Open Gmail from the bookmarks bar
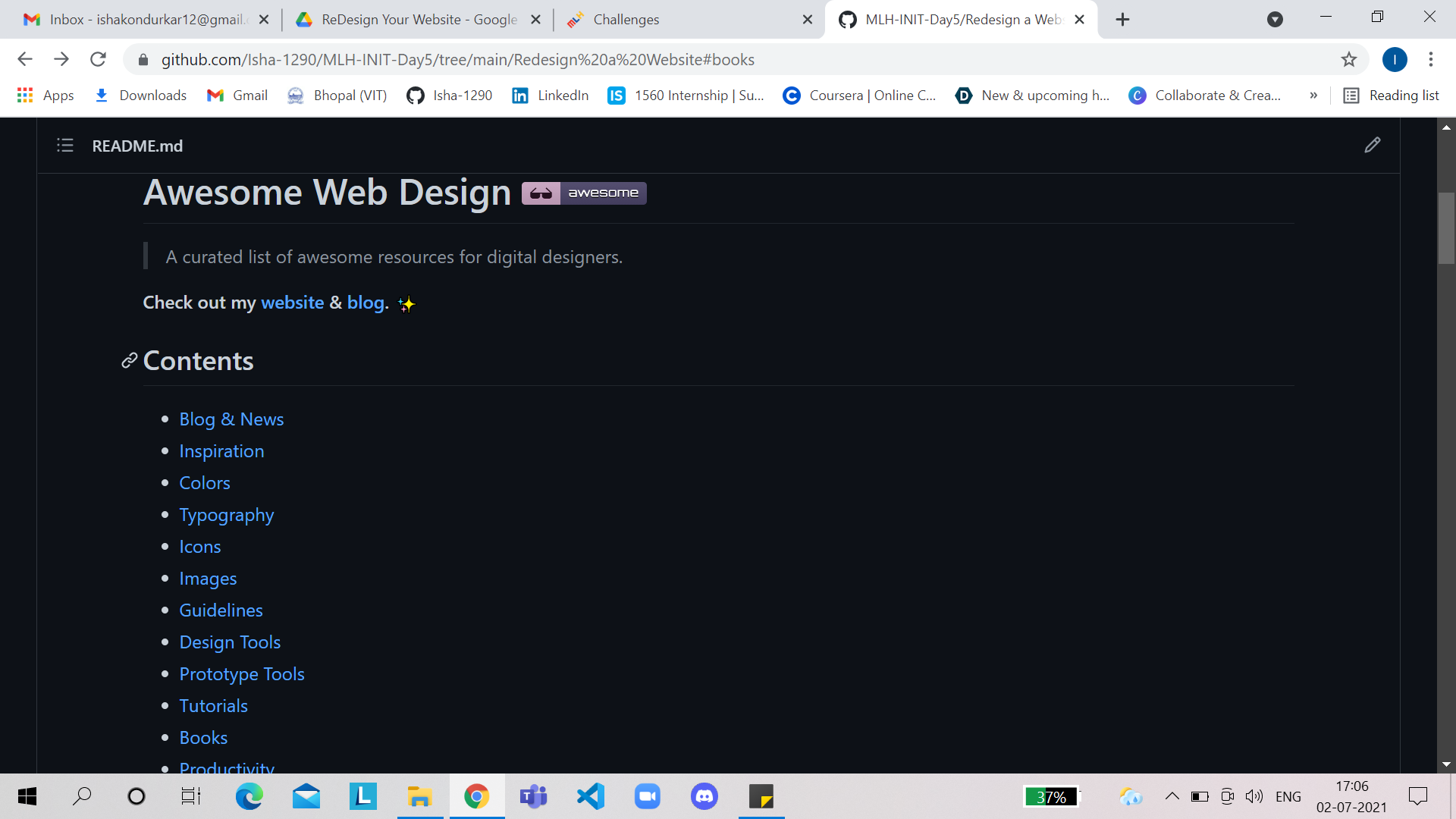 click(x=237, y=96)
